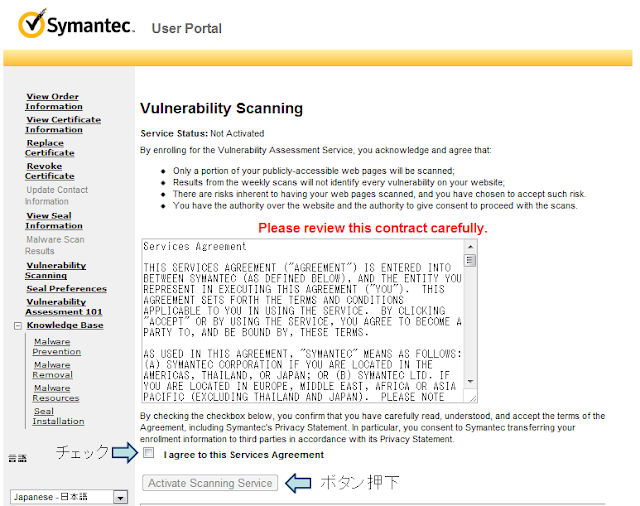Click the 'Vulnerability Scanning' page heading
This screenshot has width=640, height=506.
[x=221, y=108]
